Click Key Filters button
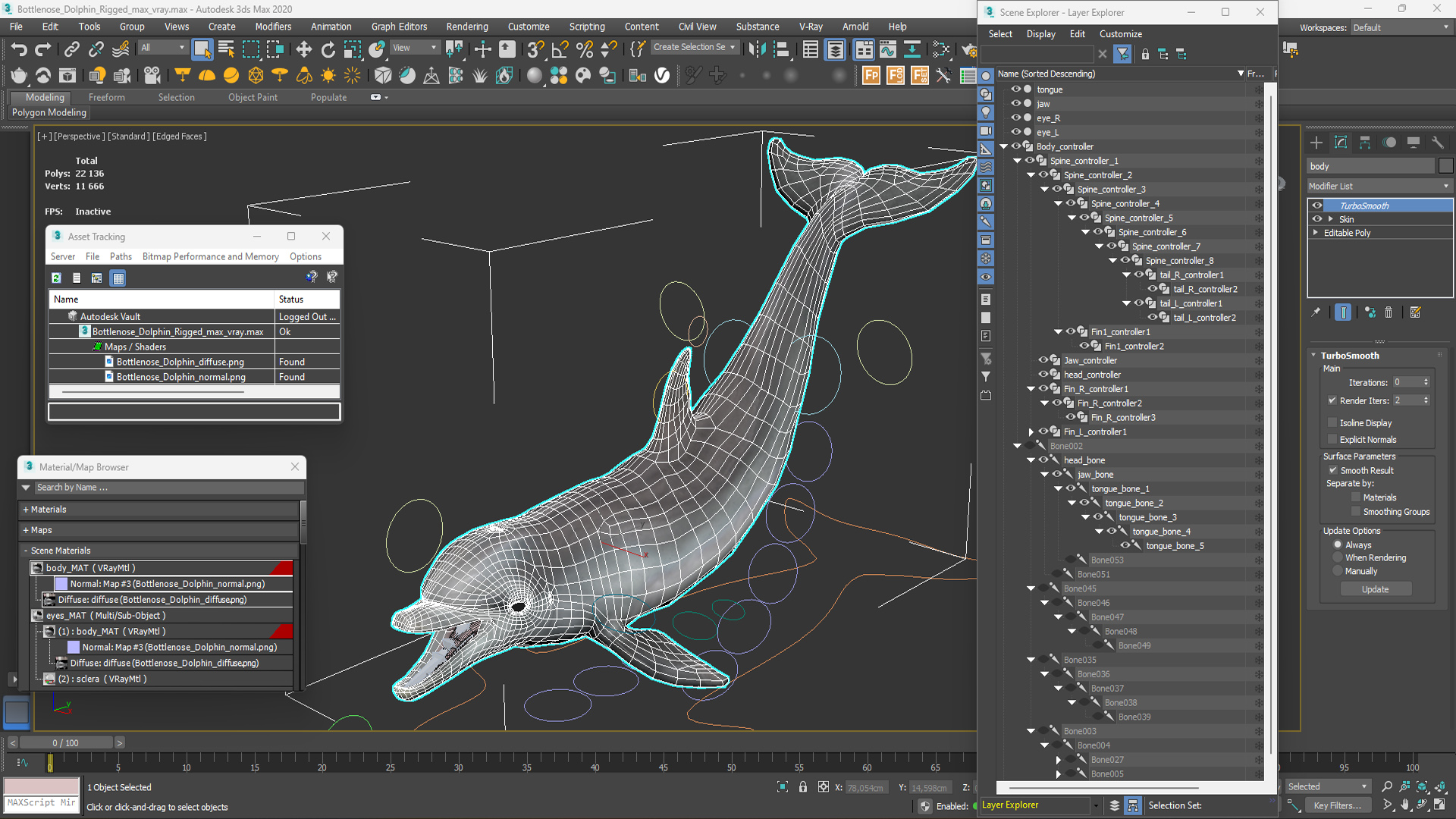1456x819 pixels. (x=1337, y=805)
